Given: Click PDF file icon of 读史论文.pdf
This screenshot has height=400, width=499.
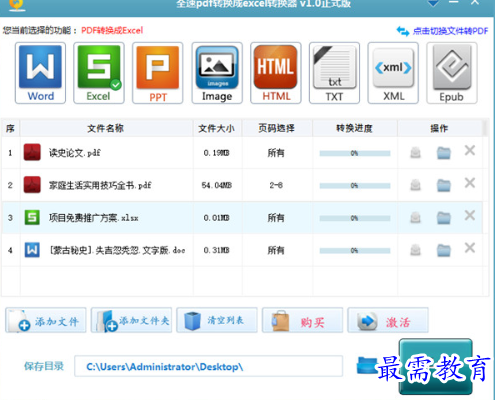Looking at the screenshot, I should 32,152.
